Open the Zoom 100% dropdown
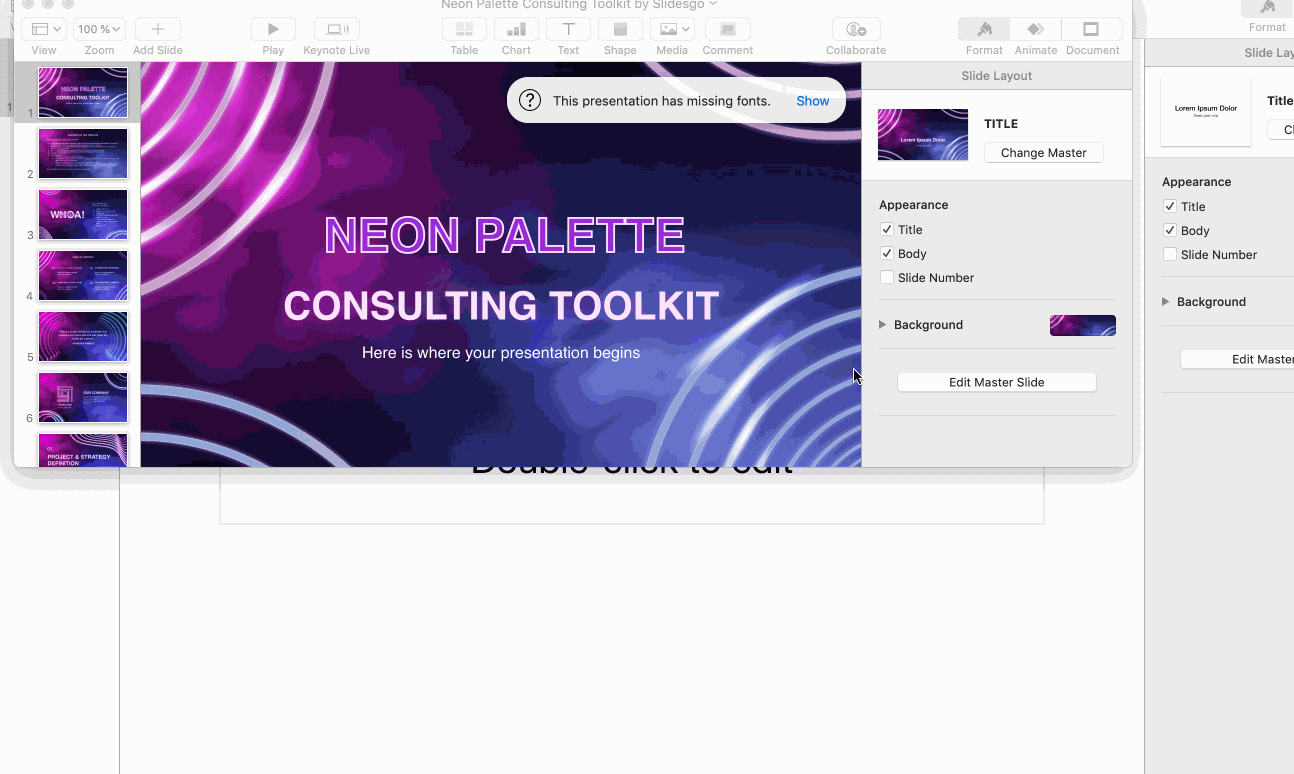This screenshot has width=1294, height=774. pos(100,30)
